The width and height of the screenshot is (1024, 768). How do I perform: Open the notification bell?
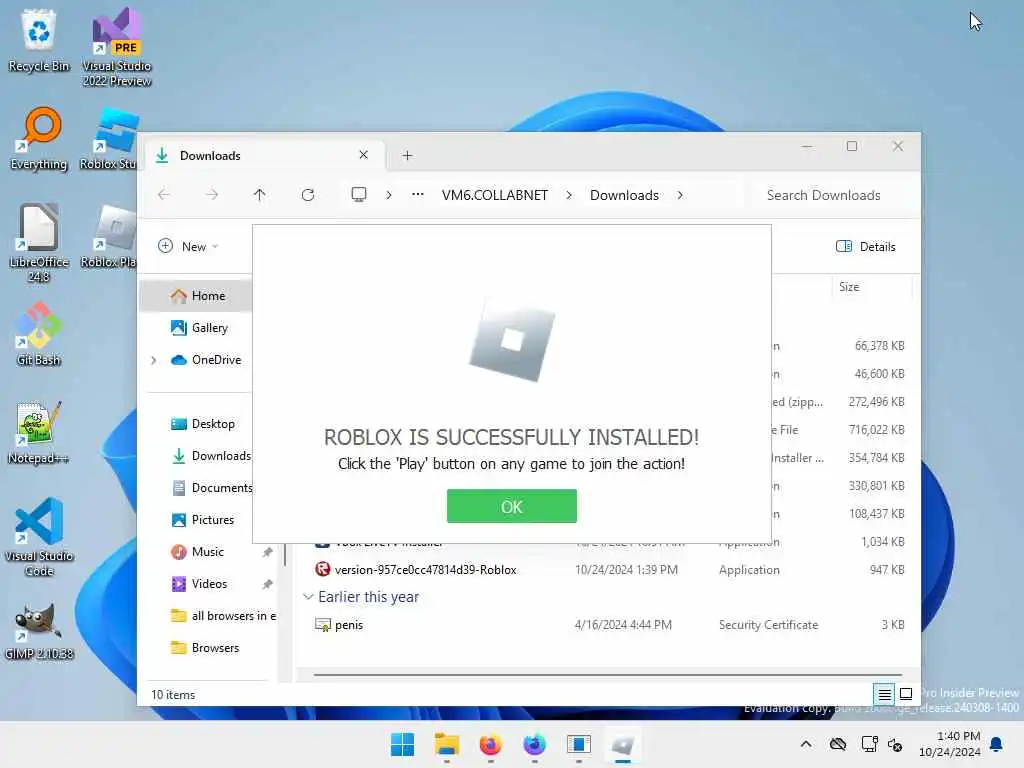pos(996,744)
